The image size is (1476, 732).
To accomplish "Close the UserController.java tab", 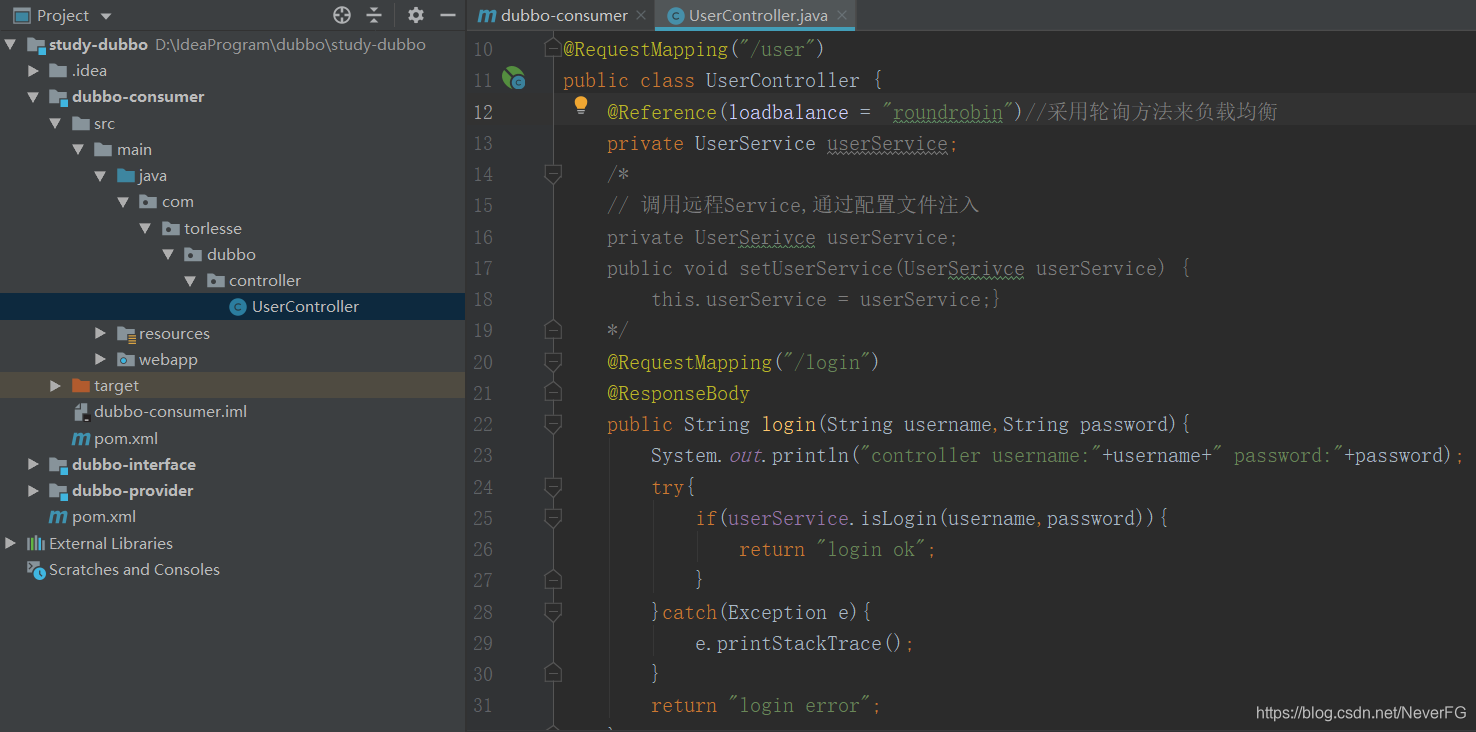I will point(842,16).
